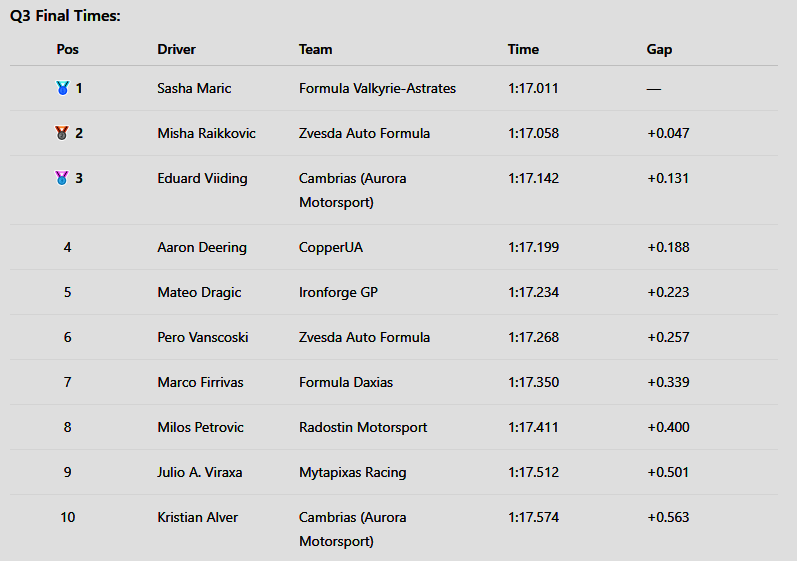Click the Driver column header

tap(176, 49)
